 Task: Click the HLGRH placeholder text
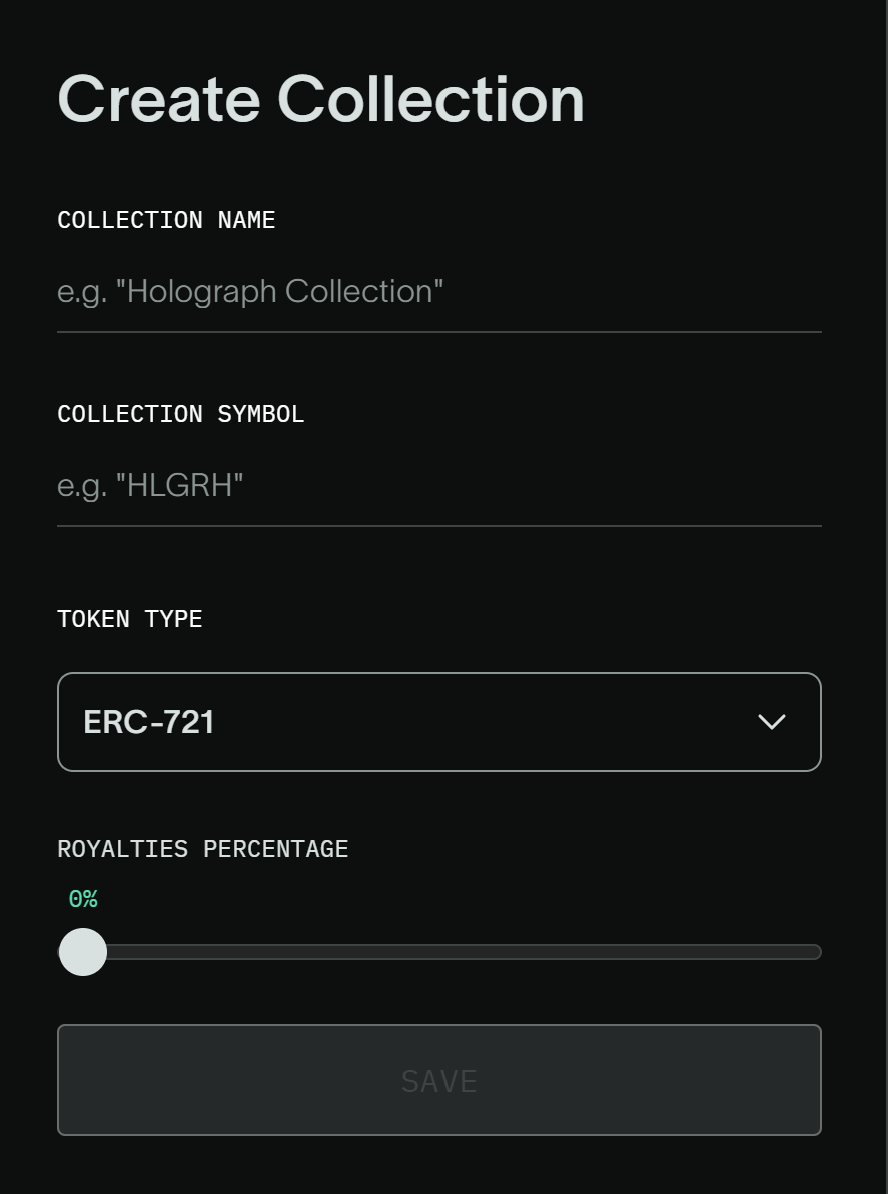pos(149,485)
